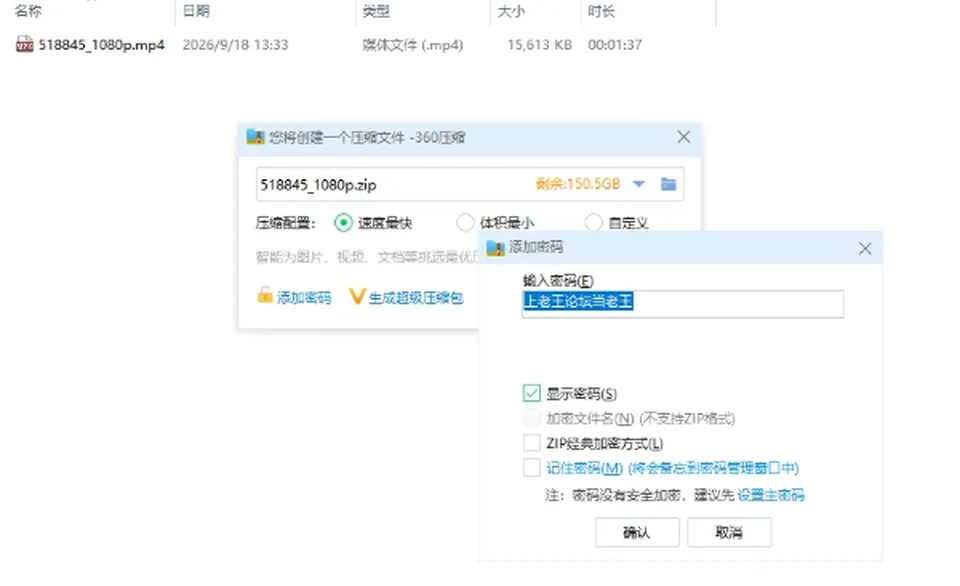The width and height of the screenshot is (960, 586).
Task: Enable the ZIP经典加密方式 checkbox
Action: (531, 443)
